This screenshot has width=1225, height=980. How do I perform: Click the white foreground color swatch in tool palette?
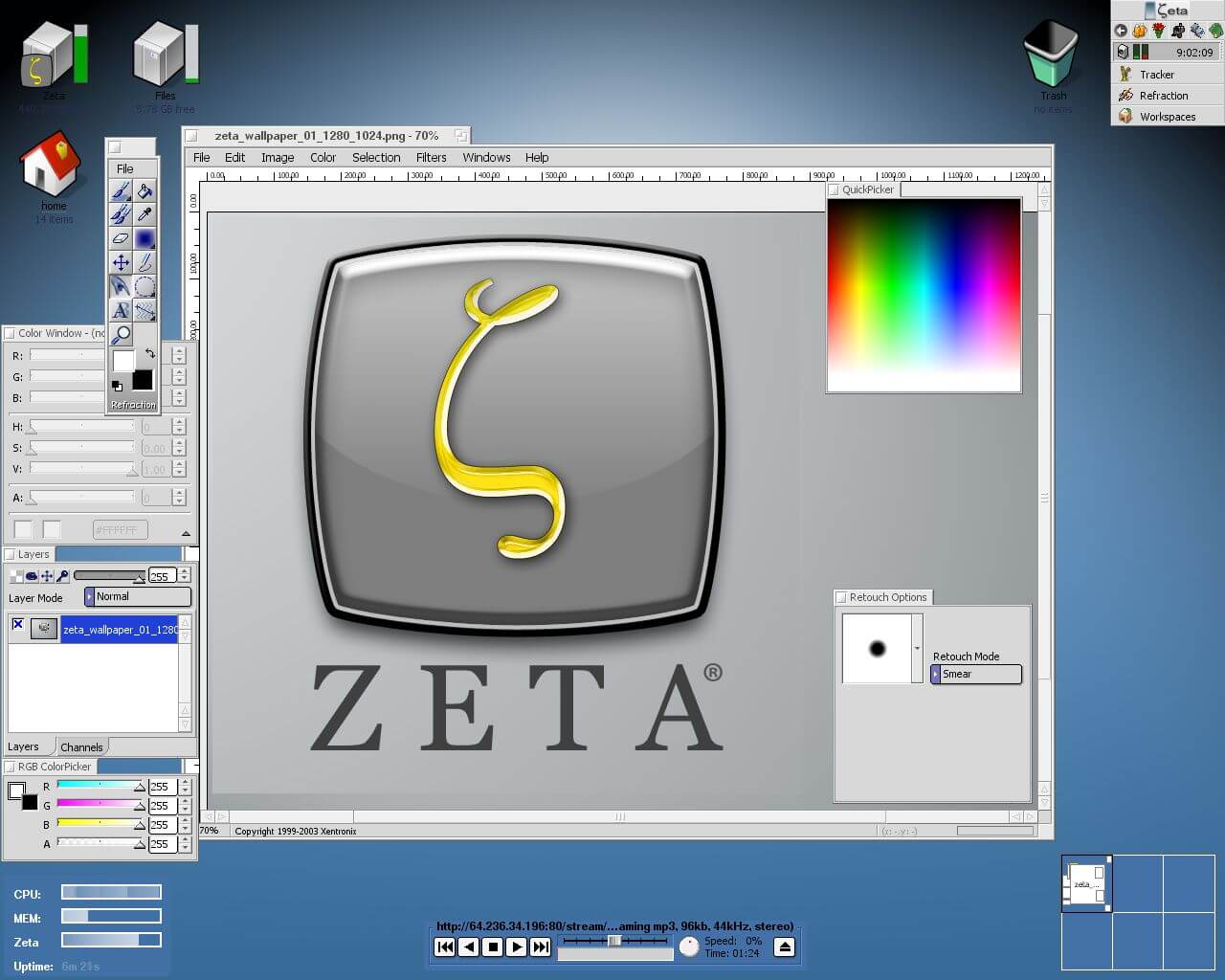[123, 361]
